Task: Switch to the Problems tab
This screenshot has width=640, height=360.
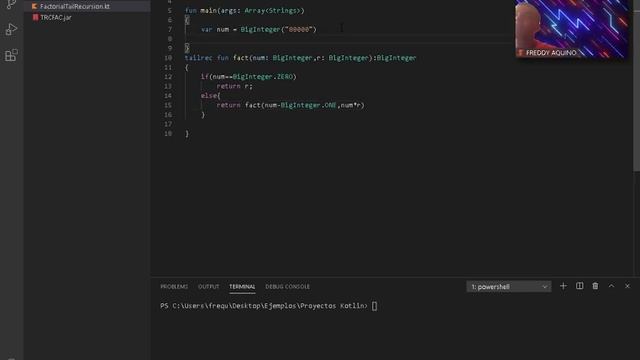Action: pyautogui.click(x=174, y=287)
